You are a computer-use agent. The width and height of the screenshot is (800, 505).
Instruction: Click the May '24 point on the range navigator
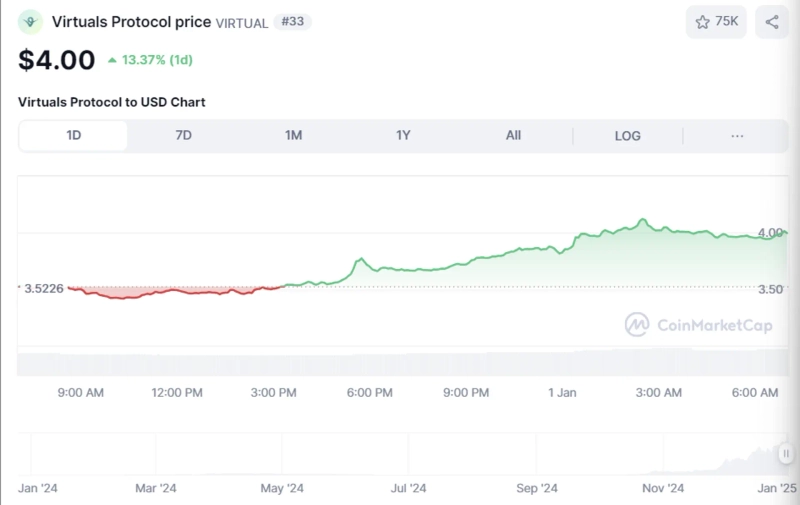point(282,488)
